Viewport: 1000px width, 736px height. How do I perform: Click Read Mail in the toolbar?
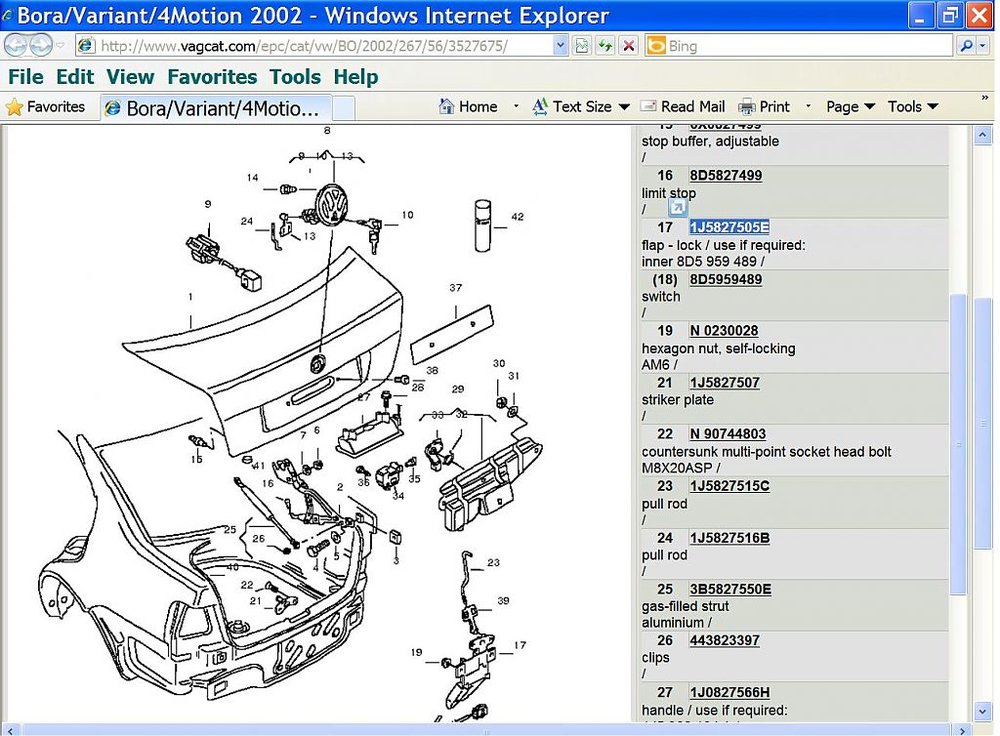(x=682, y=107)
